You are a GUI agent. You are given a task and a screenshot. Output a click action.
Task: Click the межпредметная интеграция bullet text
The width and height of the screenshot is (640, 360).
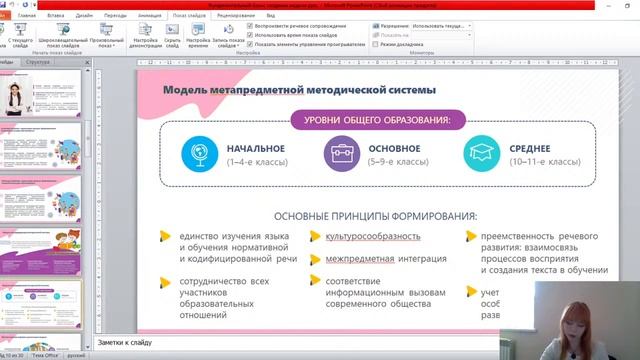(x=386, y=259)
